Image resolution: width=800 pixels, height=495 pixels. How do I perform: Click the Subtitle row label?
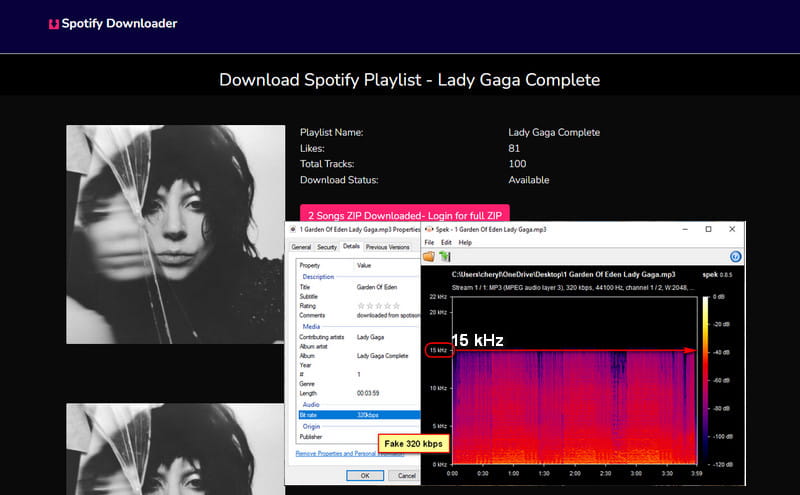309,296
